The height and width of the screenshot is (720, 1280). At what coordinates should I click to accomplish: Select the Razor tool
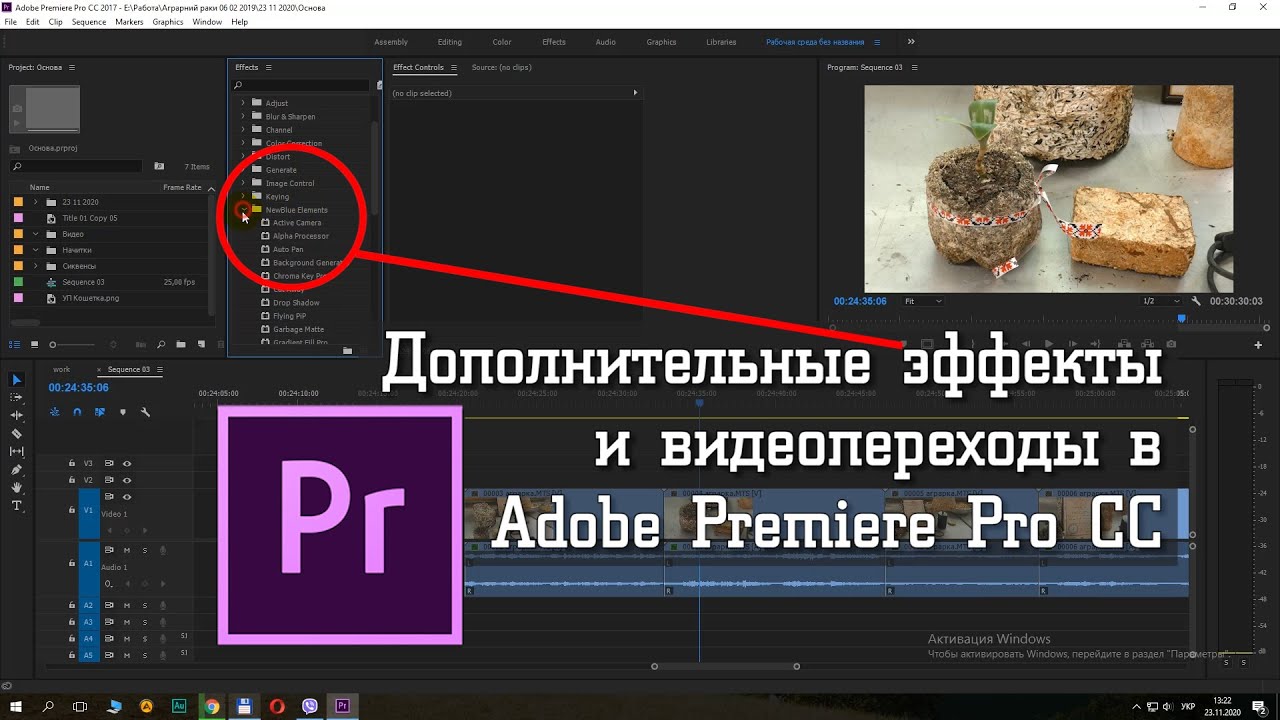point(16,433)
